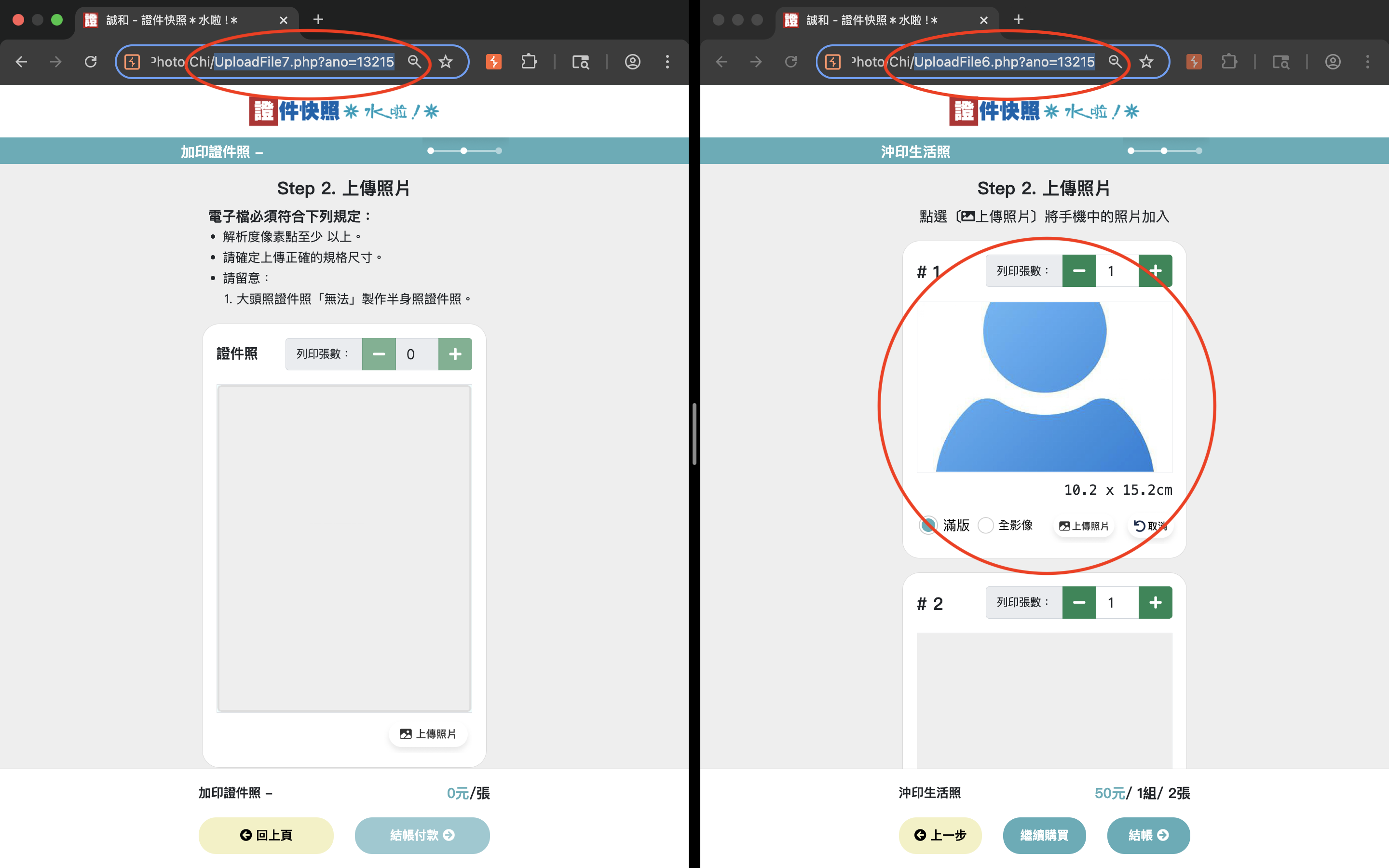Click zoom magnifier icon in right address bar
The width and height of the screenshot is (1389, 868).
(1115, 61)
